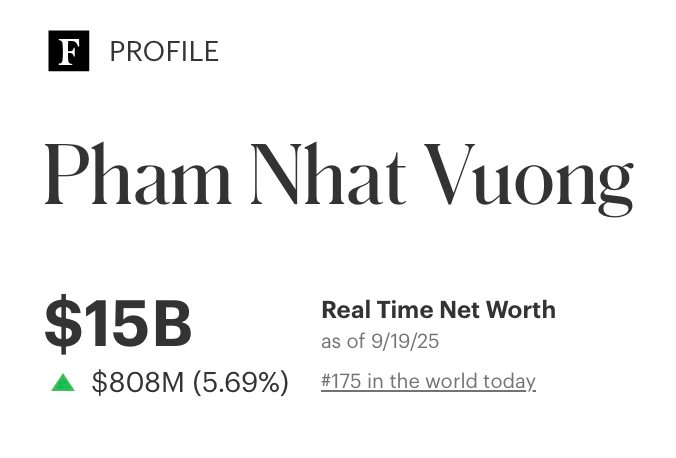Viewport: 676px width, 458px height.
Task: Click the word today in ranking link
Action: pos(509,381)
